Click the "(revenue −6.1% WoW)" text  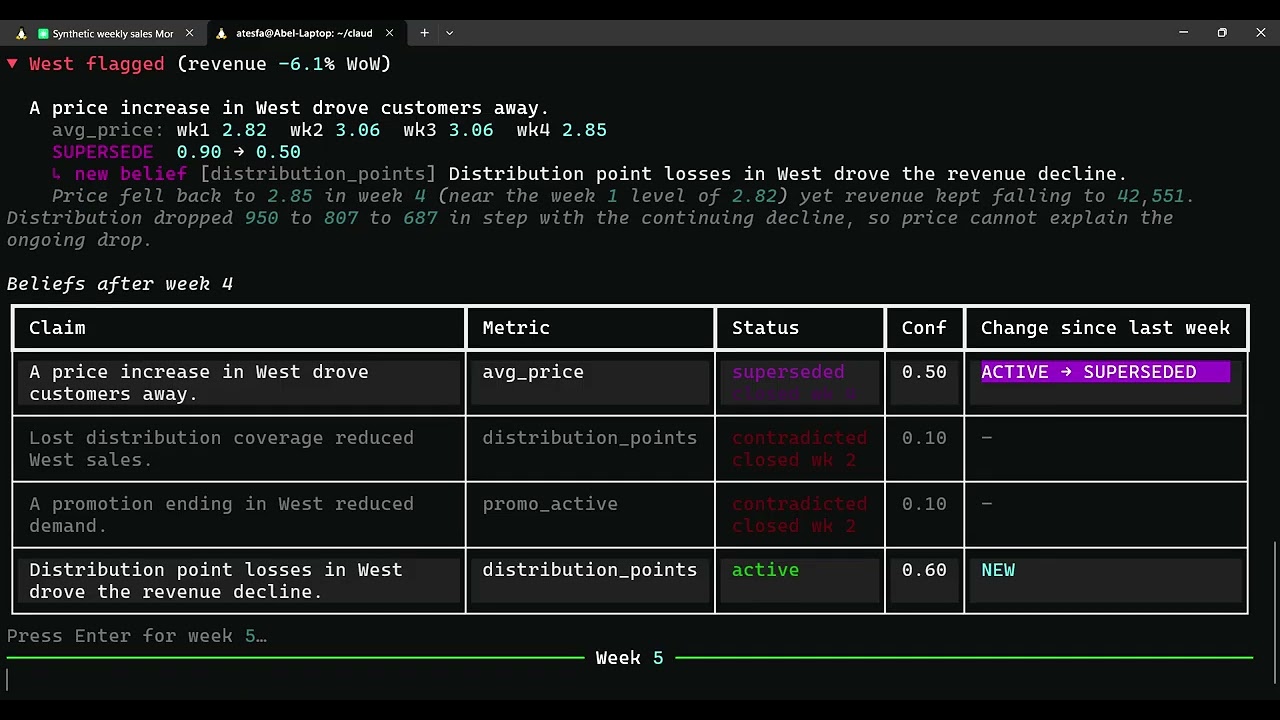[284, 64]
